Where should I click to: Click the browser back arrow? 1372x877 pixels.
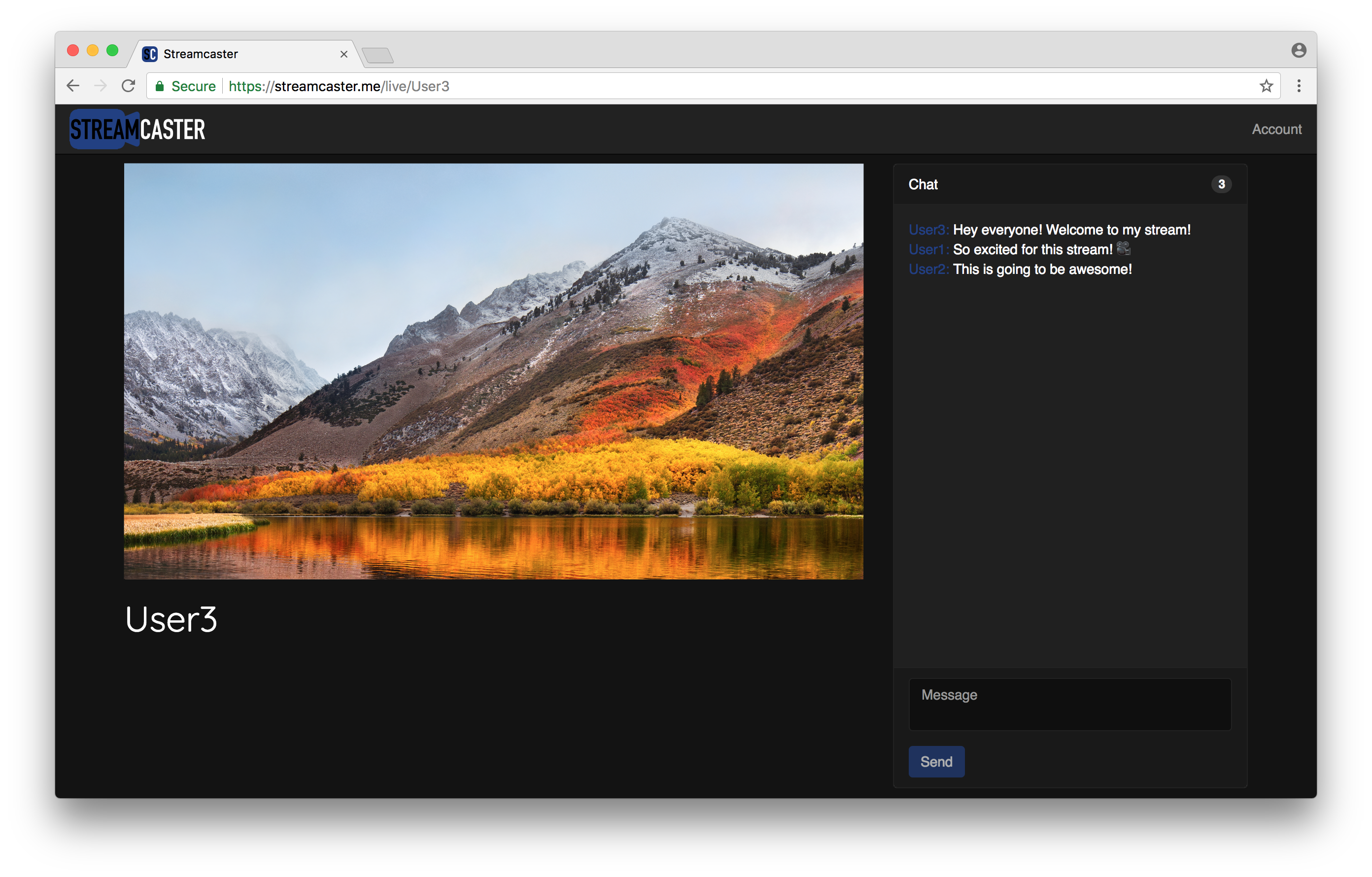pyautogui.click(x=73, y=86)
